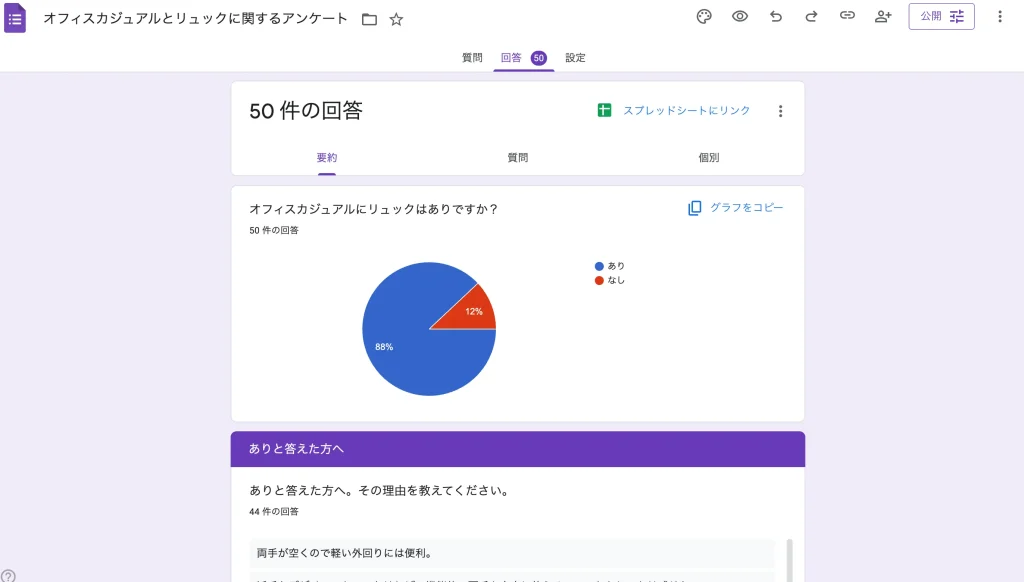Undo the last change
This screenshot has width=1024, height=582.
pos(776,16)
